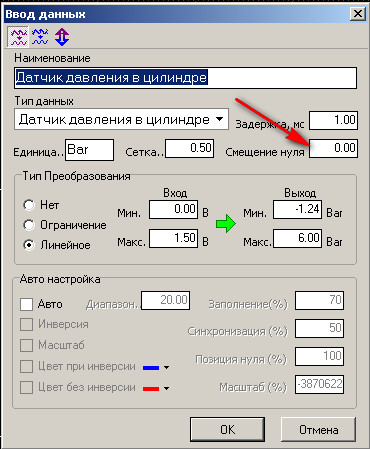
Task: Click the Авто настройка group label
Action: [60, 279]
